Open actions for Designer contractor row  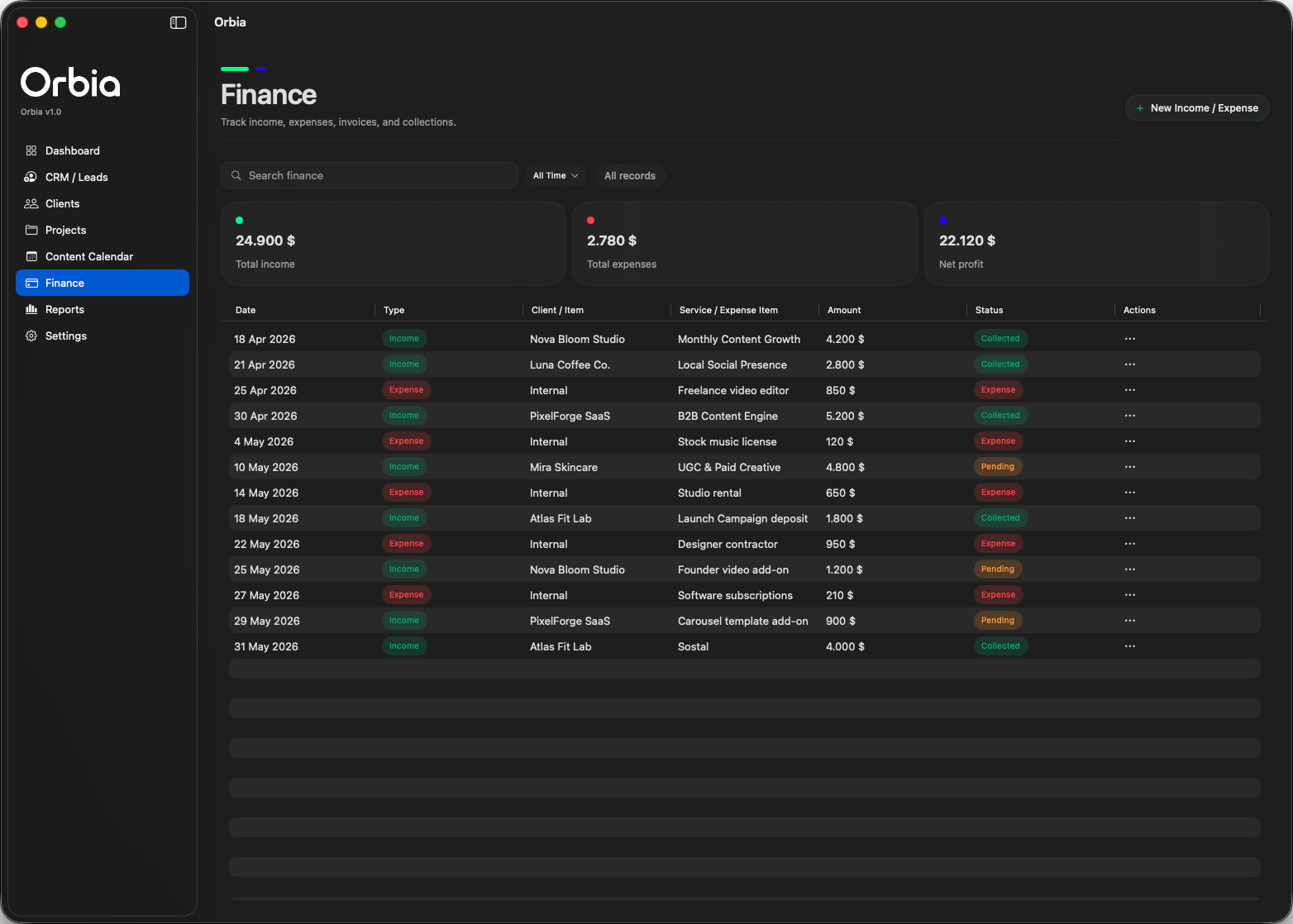pos(1130,544)
